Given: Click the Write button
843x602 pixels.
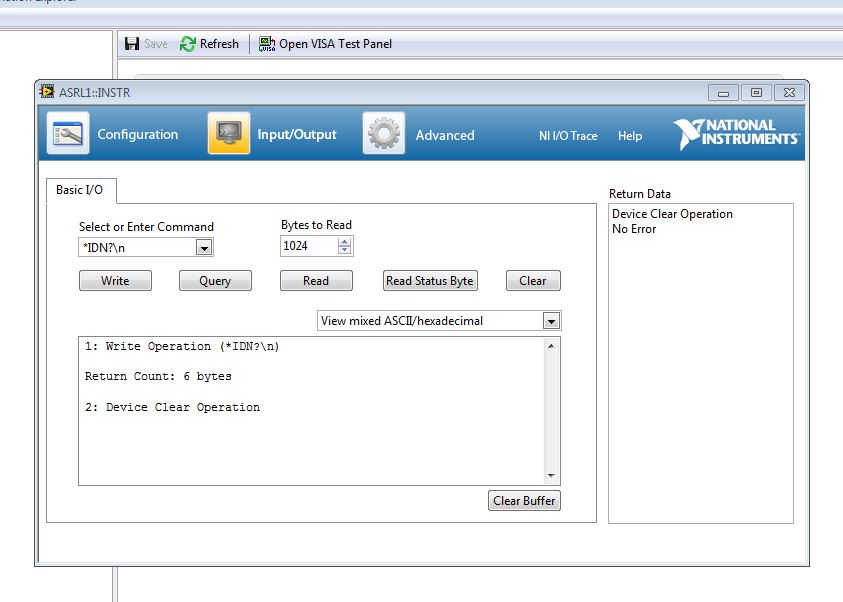Looking at the screenshot, I should 115,281.
